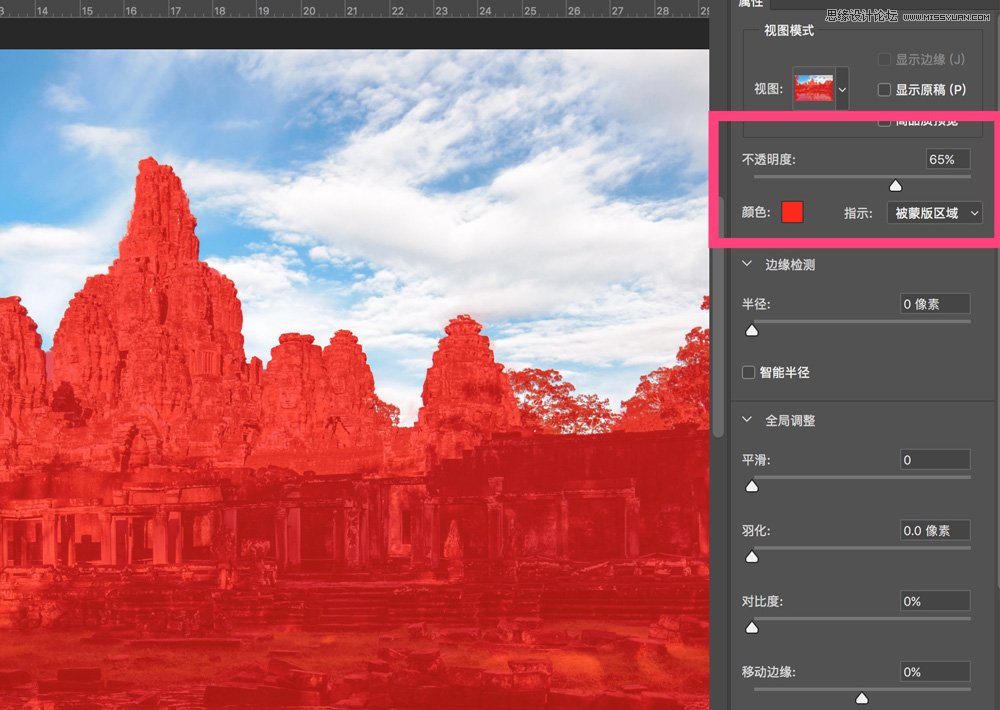Select the 平滑 value field showing 0
The image size is (1000, 710).
click(x=934, y=459)
